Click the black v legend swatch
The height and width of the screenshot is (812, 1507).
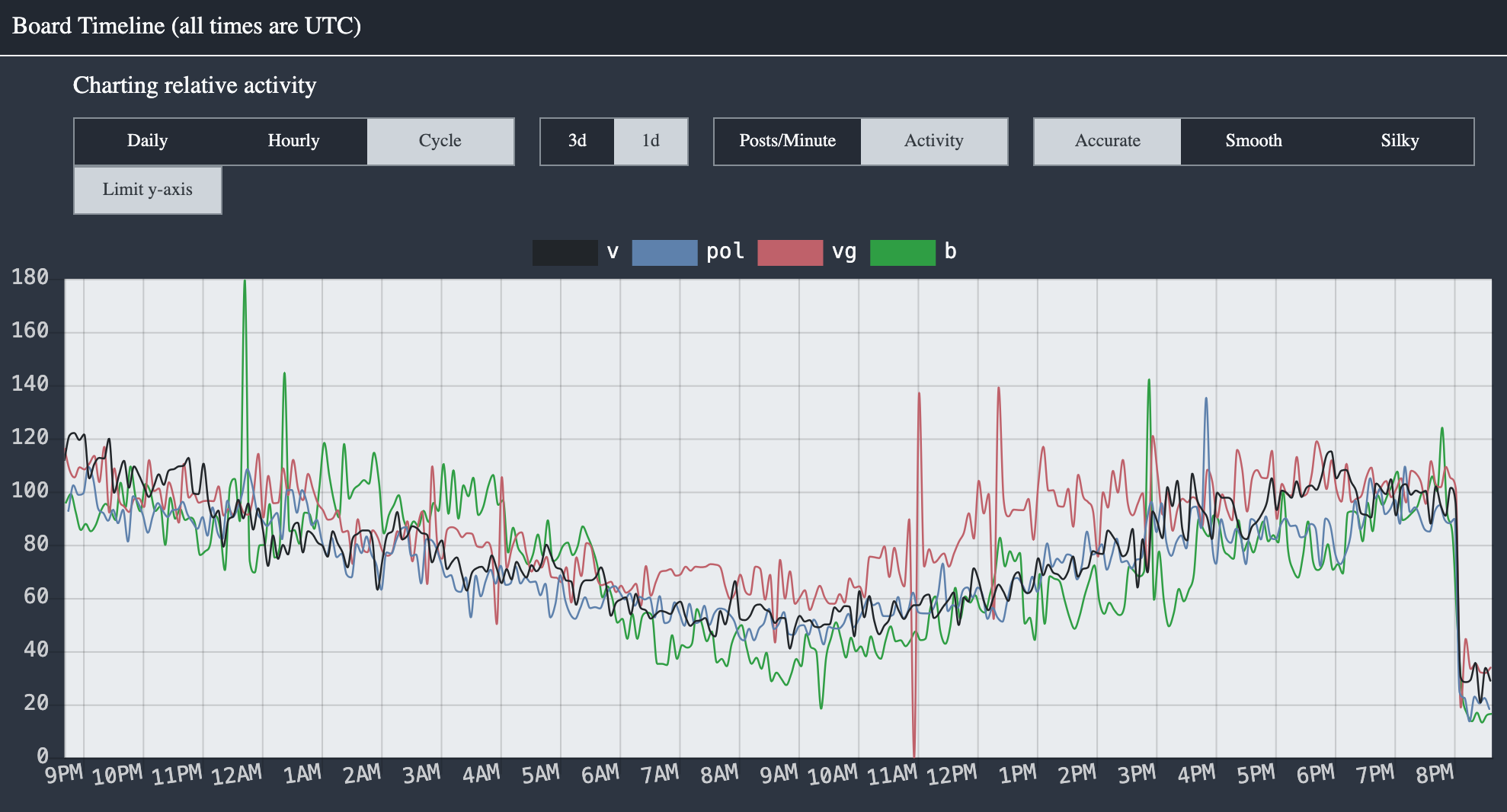(565, 252)
